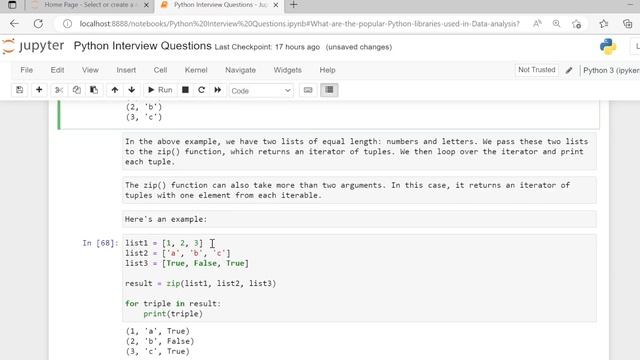Click the localhost address bar
This screenshot has width=640, height=360.
299,24
